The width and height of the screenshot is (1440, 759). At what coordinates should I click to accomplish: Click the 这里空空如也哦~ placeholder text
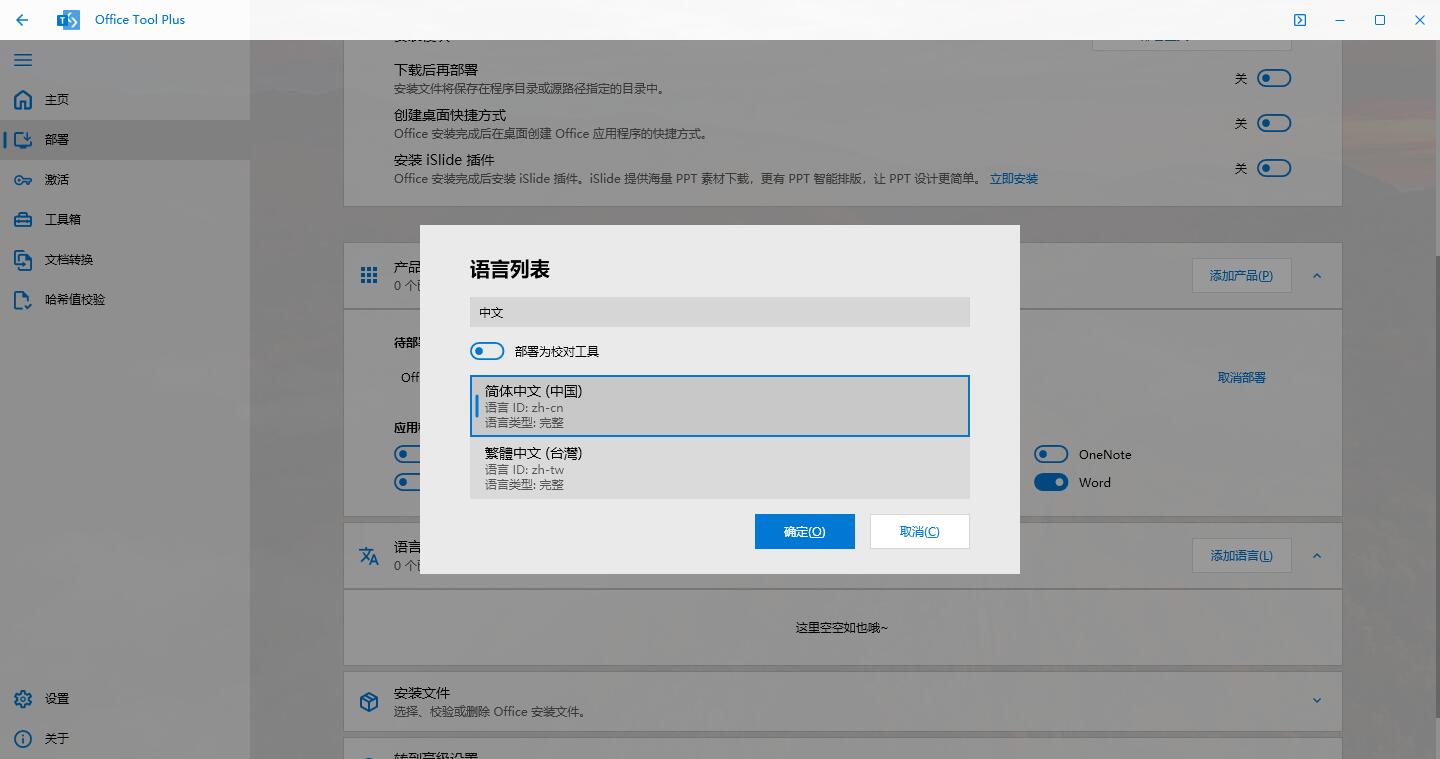point(842,628)
